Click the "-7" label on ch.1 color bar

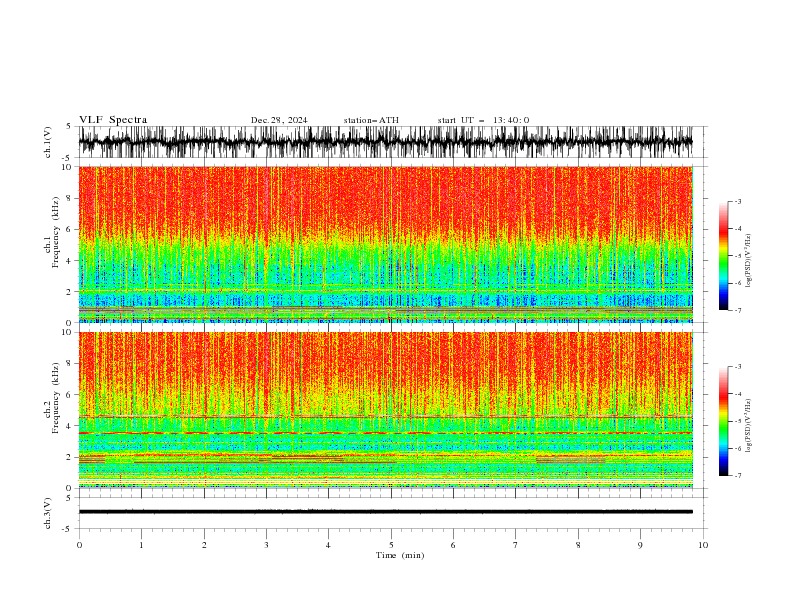[737, 310]
